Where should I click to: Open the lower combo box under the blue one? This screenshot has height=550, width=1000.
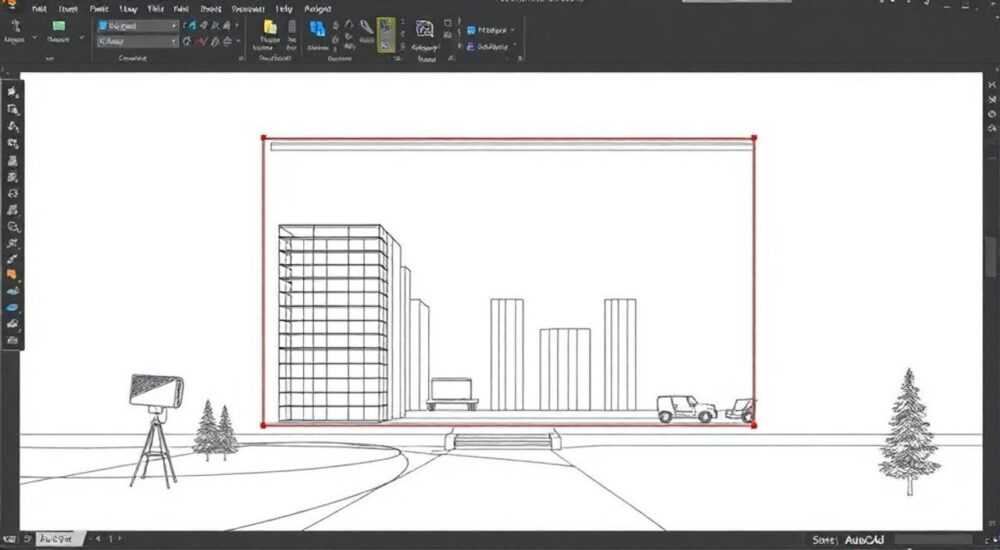[137, 41]
